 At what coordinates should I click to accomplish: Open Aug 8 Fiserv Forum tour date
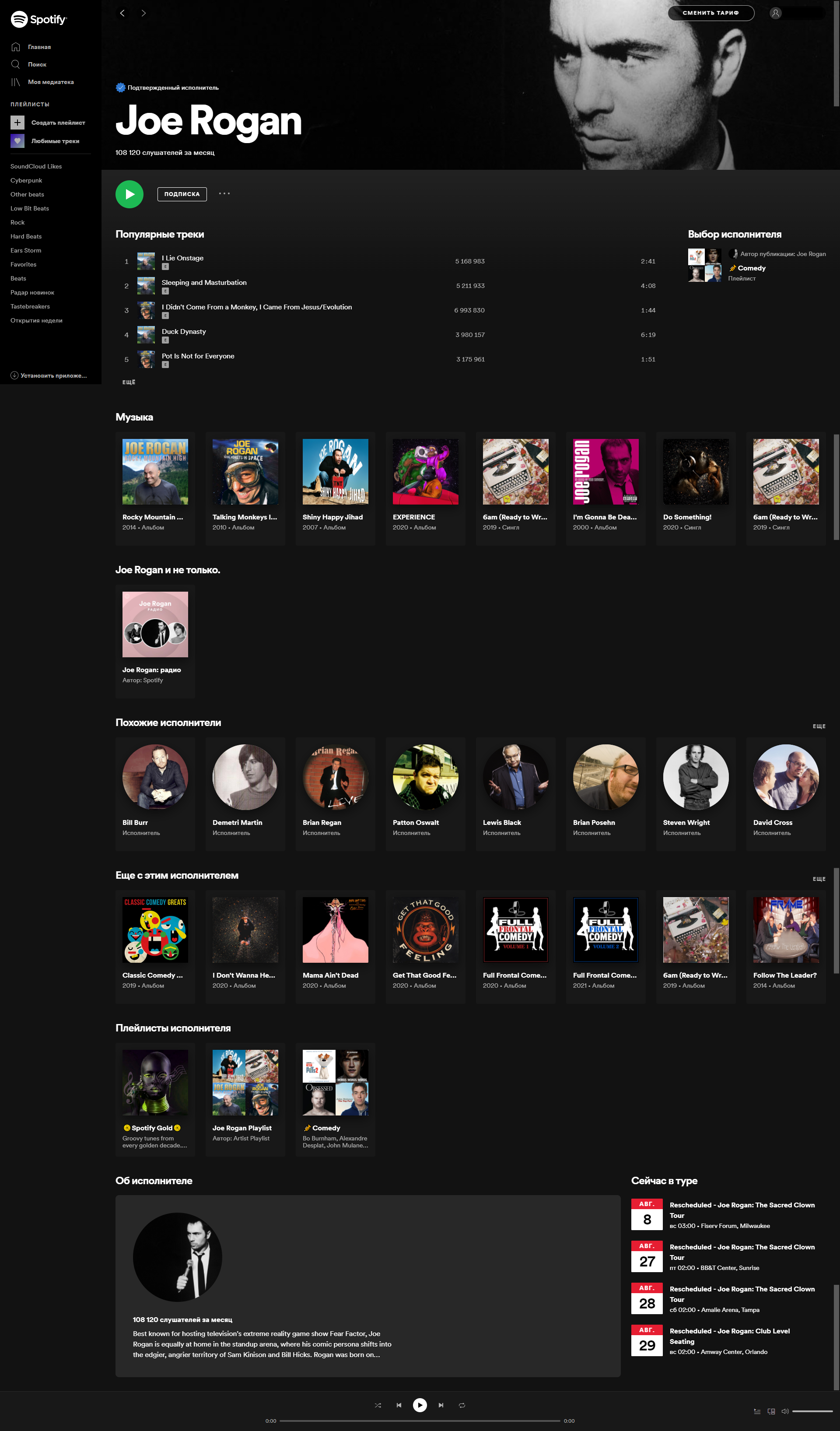728,1215
